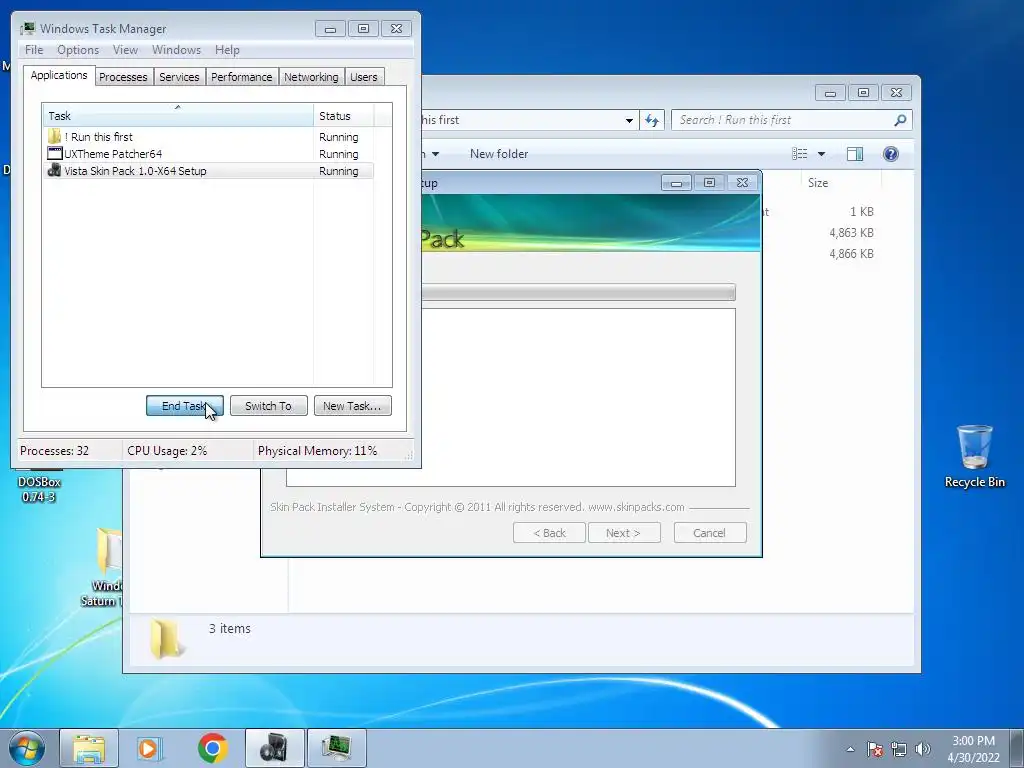This screenshot has height=768, width=1024.
Task: Click the setup progress bar
Action: pyautogui.click(x=578, y=292)
